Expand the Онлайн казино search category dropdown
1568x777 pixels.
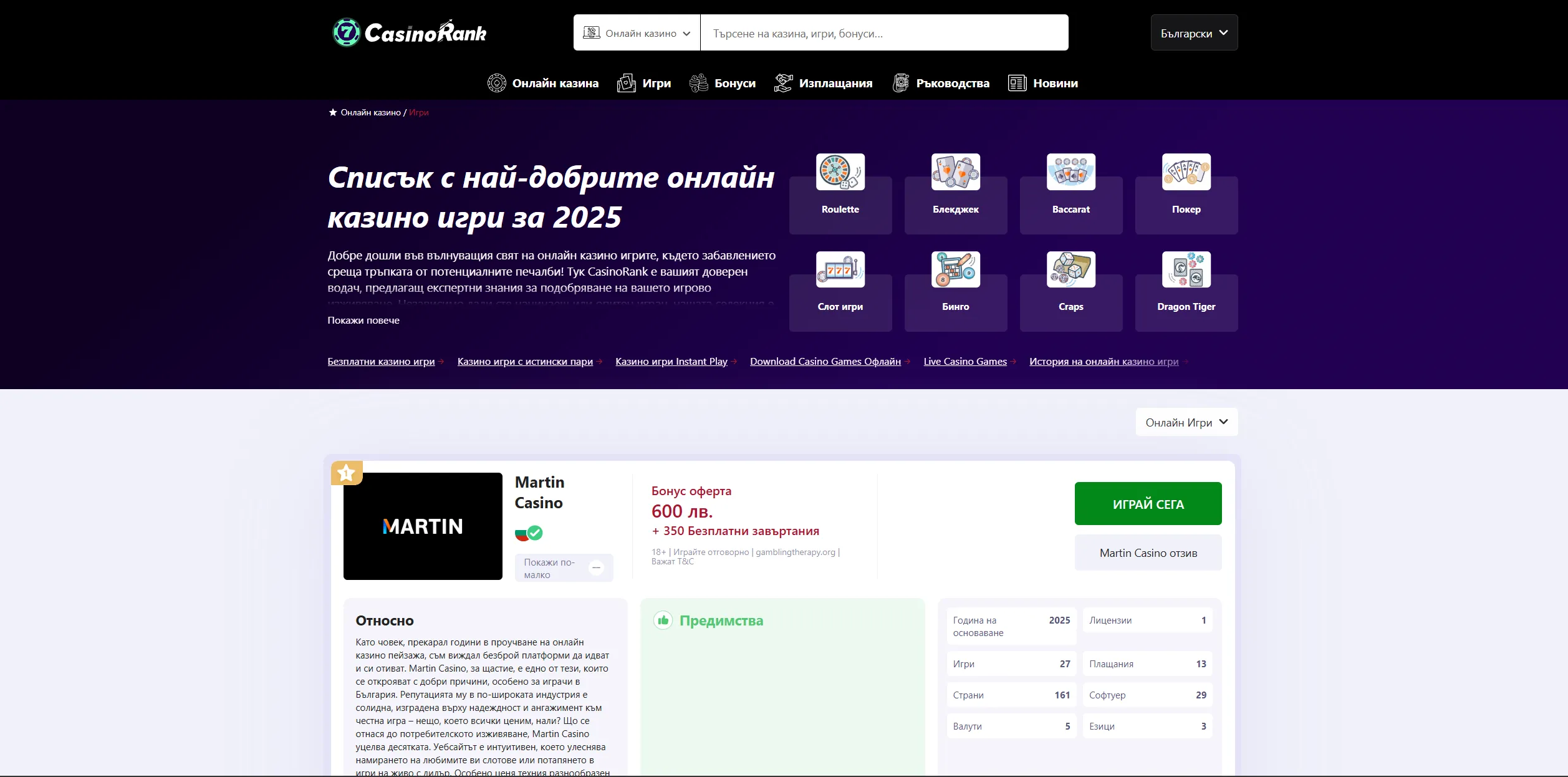(637, 33)
